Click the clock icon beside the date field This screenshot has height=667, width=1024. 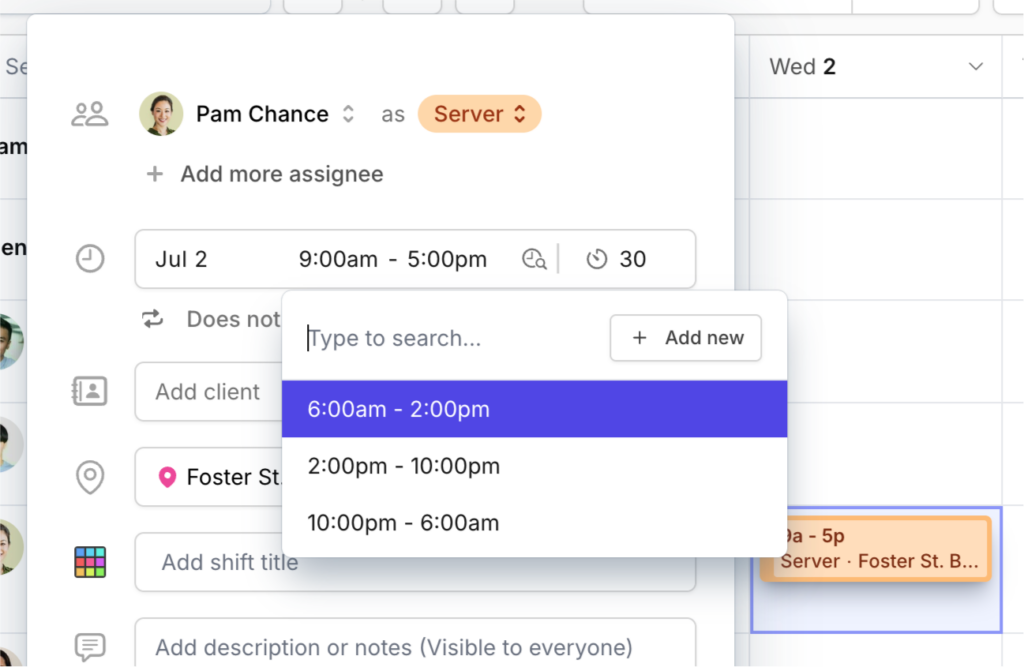[x=90, y=260]
